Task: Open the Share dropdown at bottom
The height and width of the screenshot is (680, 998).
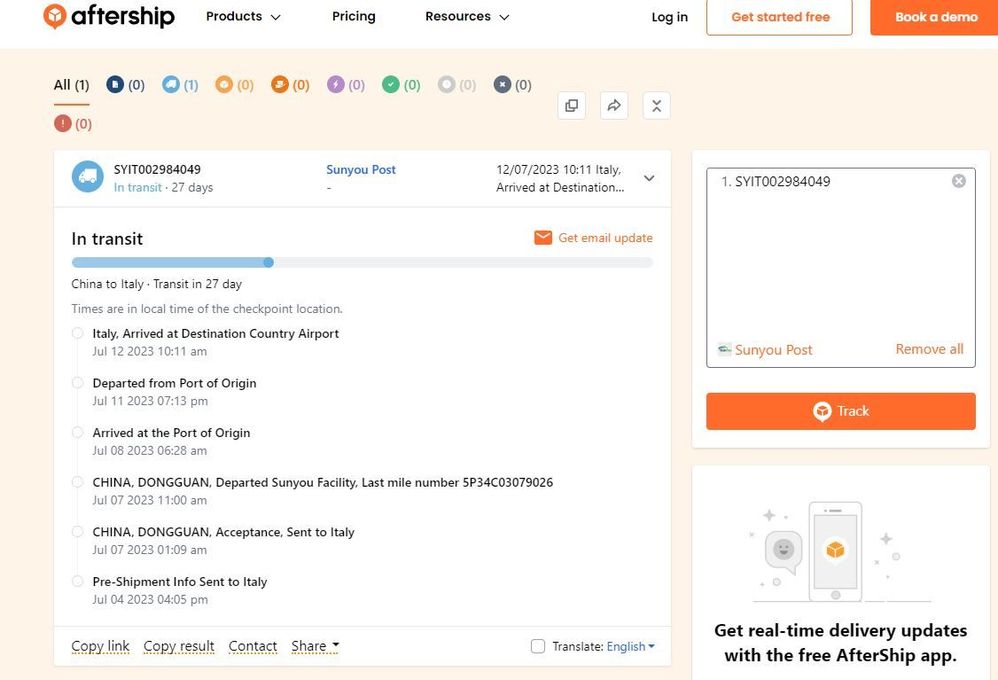Action: click(x=315, y=646)
